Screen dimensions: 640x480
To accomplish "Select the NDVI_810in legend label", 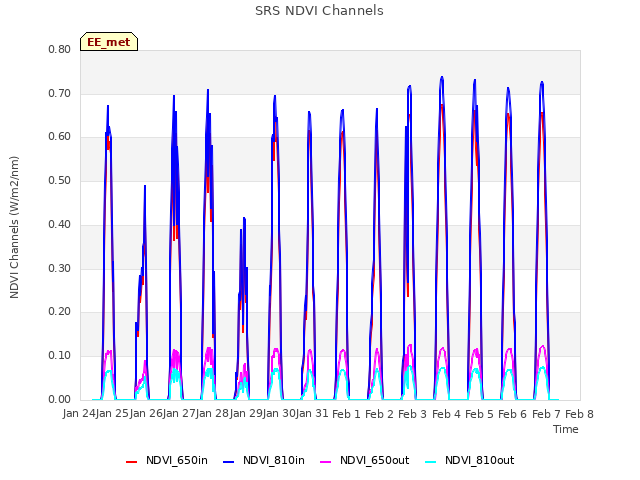I will coord(274,460).
